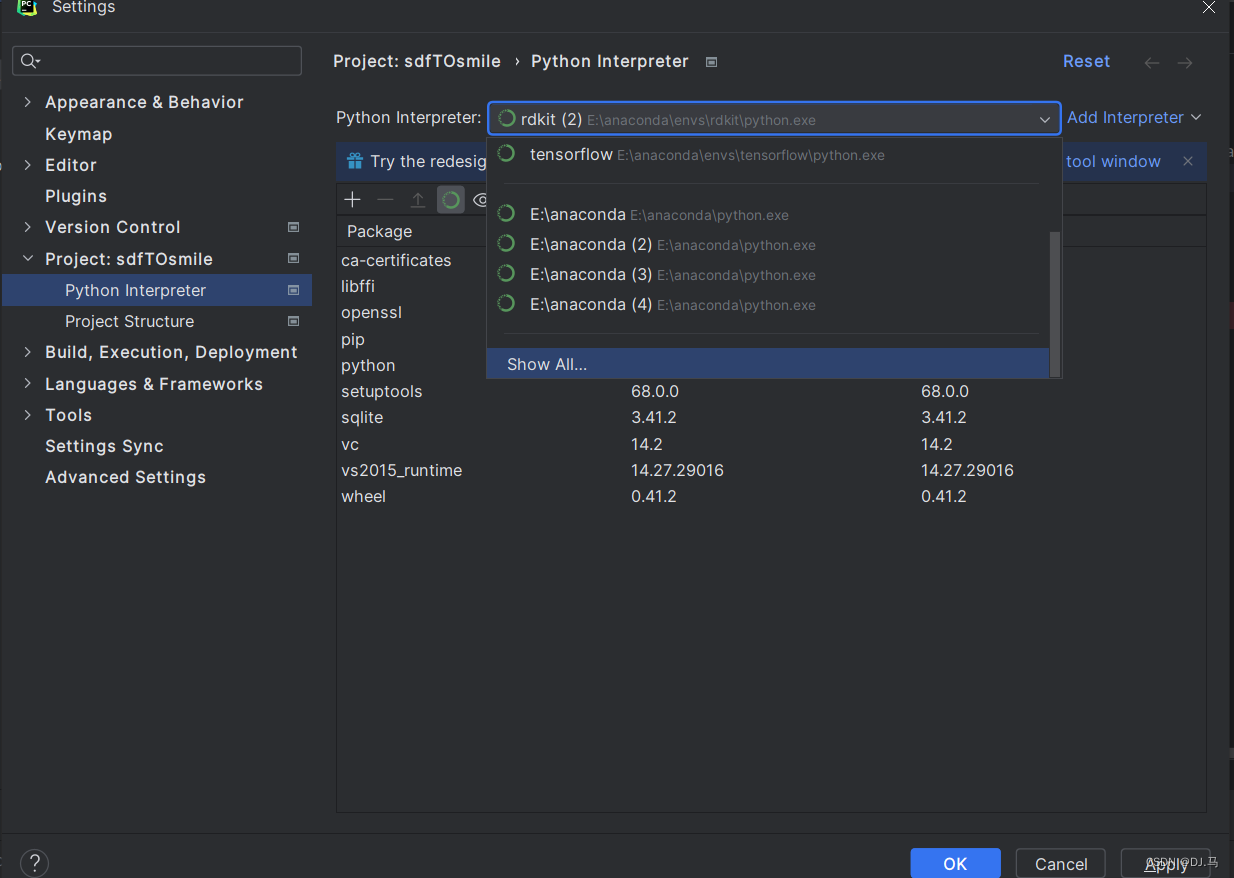
Task: Click the Apply button
Action: [1166, 863]
